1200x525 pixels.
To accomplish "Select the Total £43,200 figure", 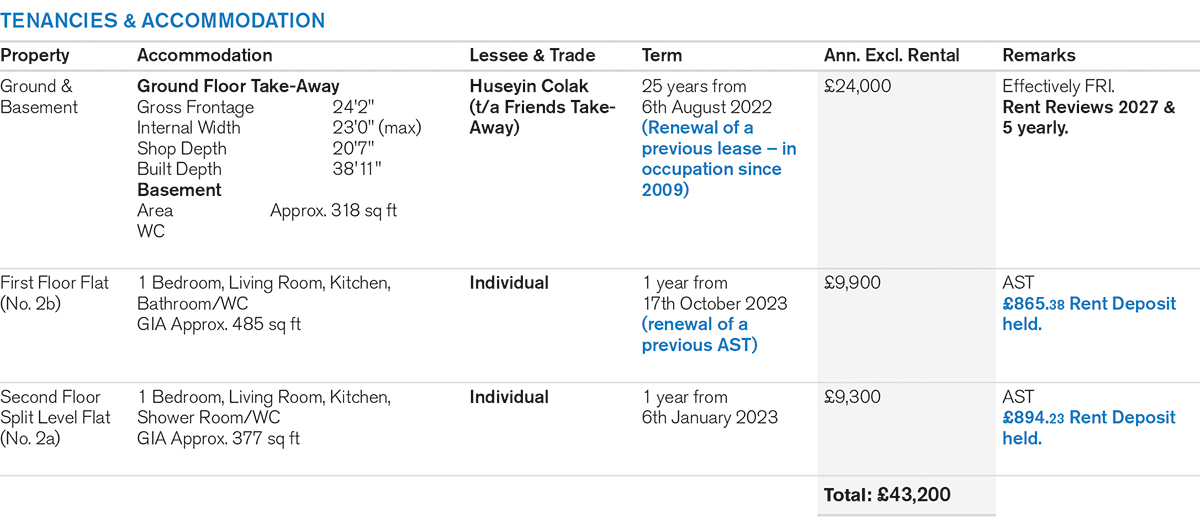I will tap(887, 495).
